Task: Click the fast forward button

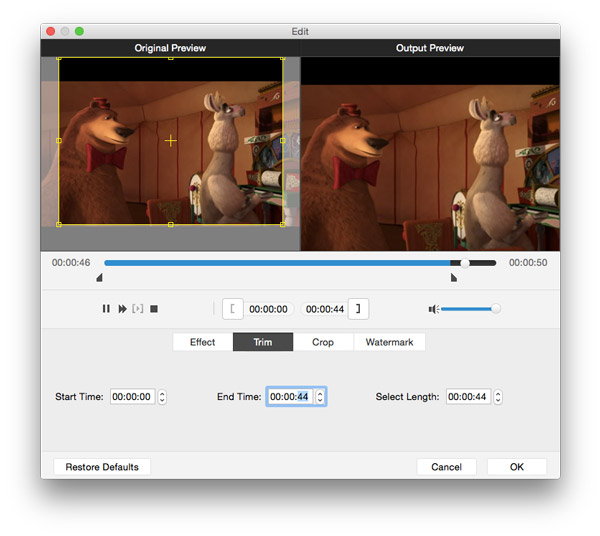Action: point(122,309)
